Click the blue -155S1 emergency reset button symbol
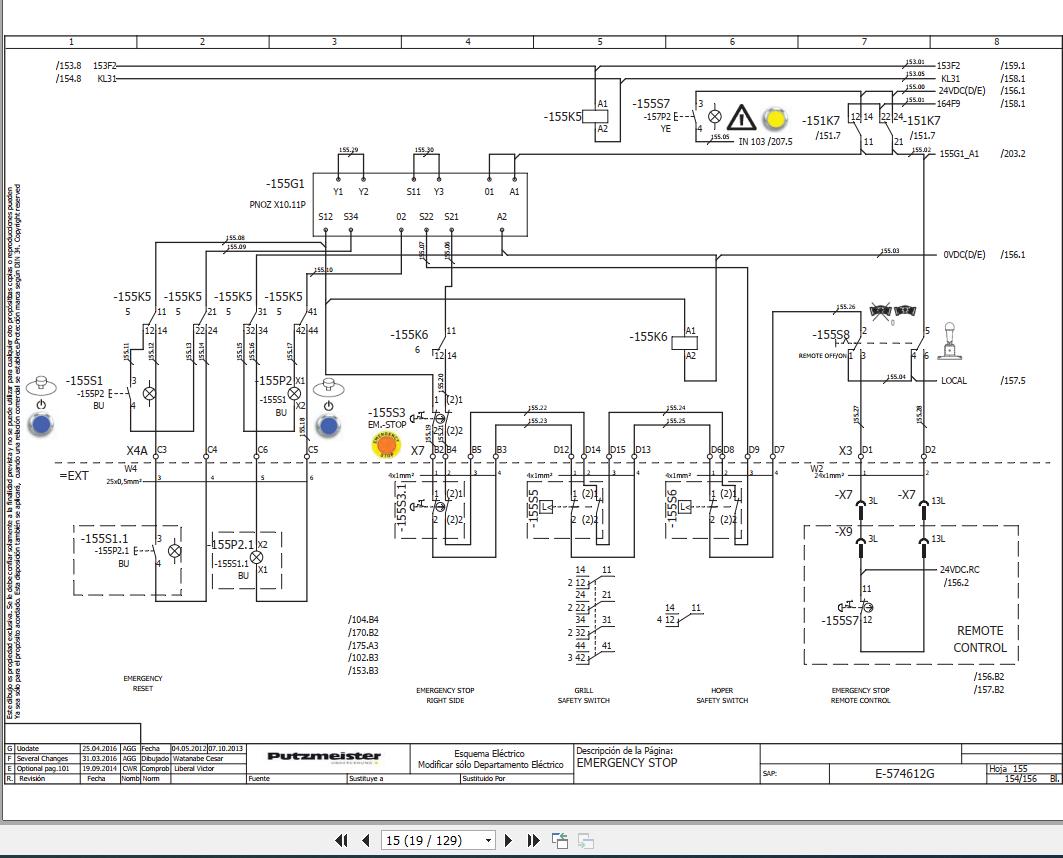This screenshot has height=858, width=1063. (41, 423)
